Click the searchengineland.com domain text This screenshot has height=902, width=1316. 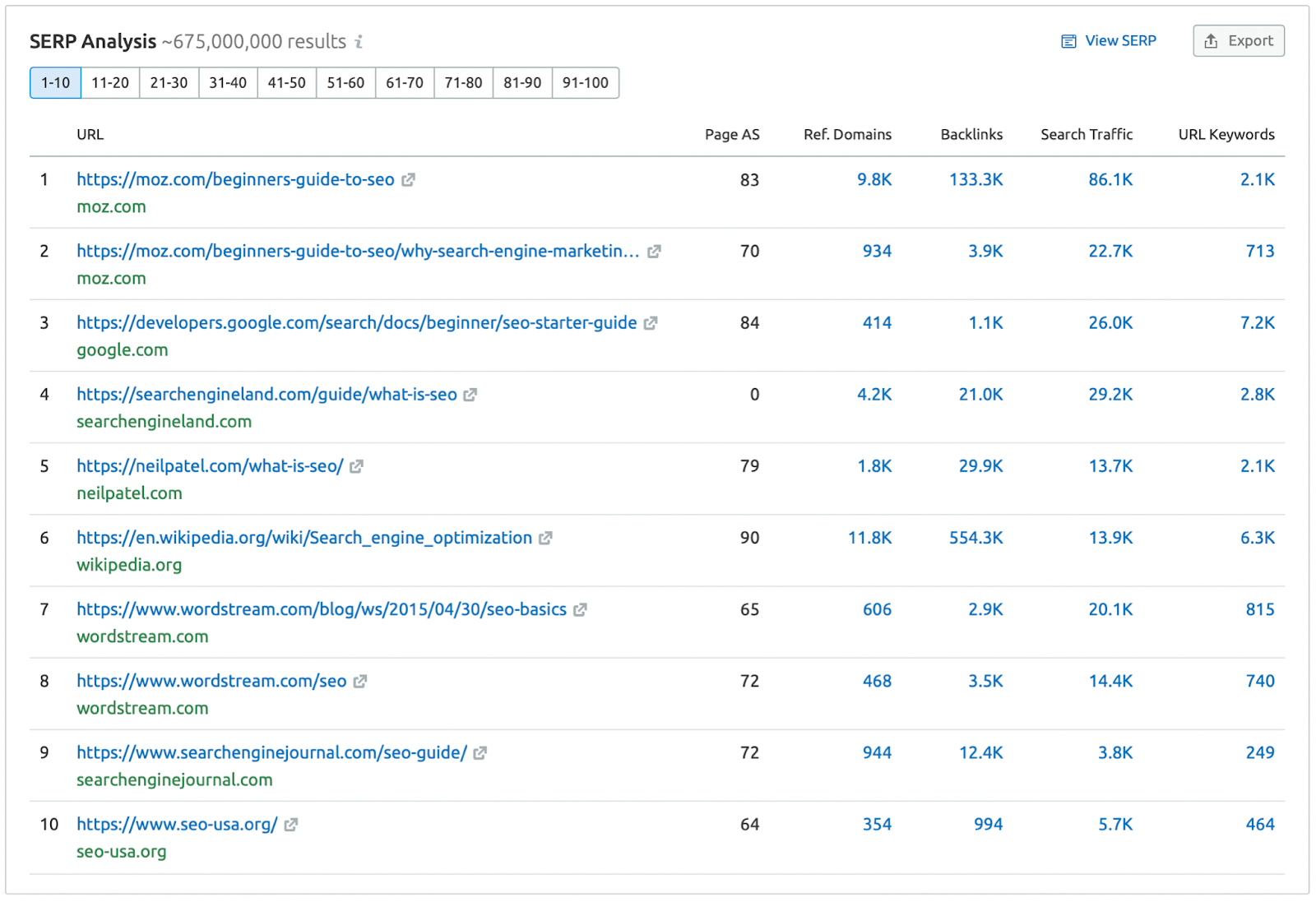(164, 421)
